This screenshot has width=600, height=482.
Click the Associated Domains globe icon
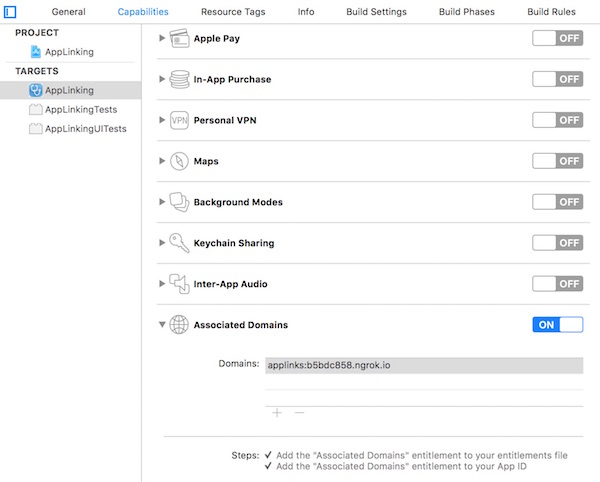point(179,324)
